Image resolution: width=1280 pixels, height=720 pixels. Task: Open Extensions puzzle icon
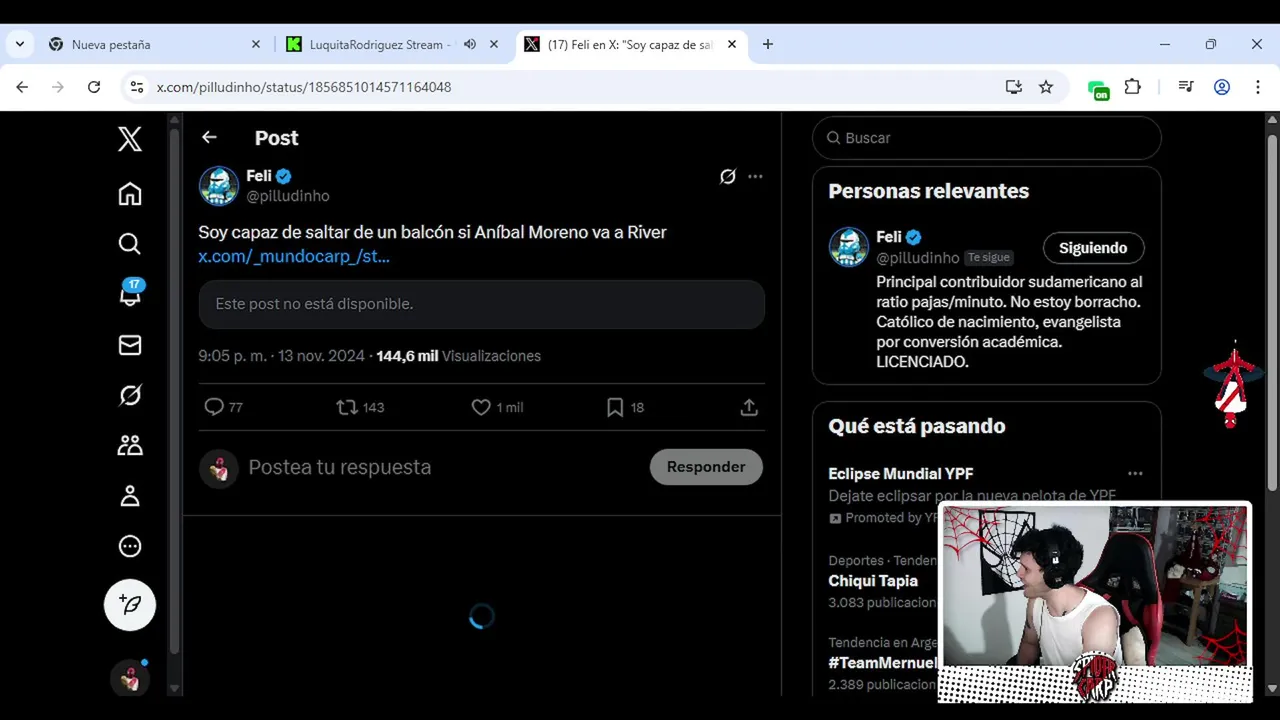click(x=1133, y=87)
